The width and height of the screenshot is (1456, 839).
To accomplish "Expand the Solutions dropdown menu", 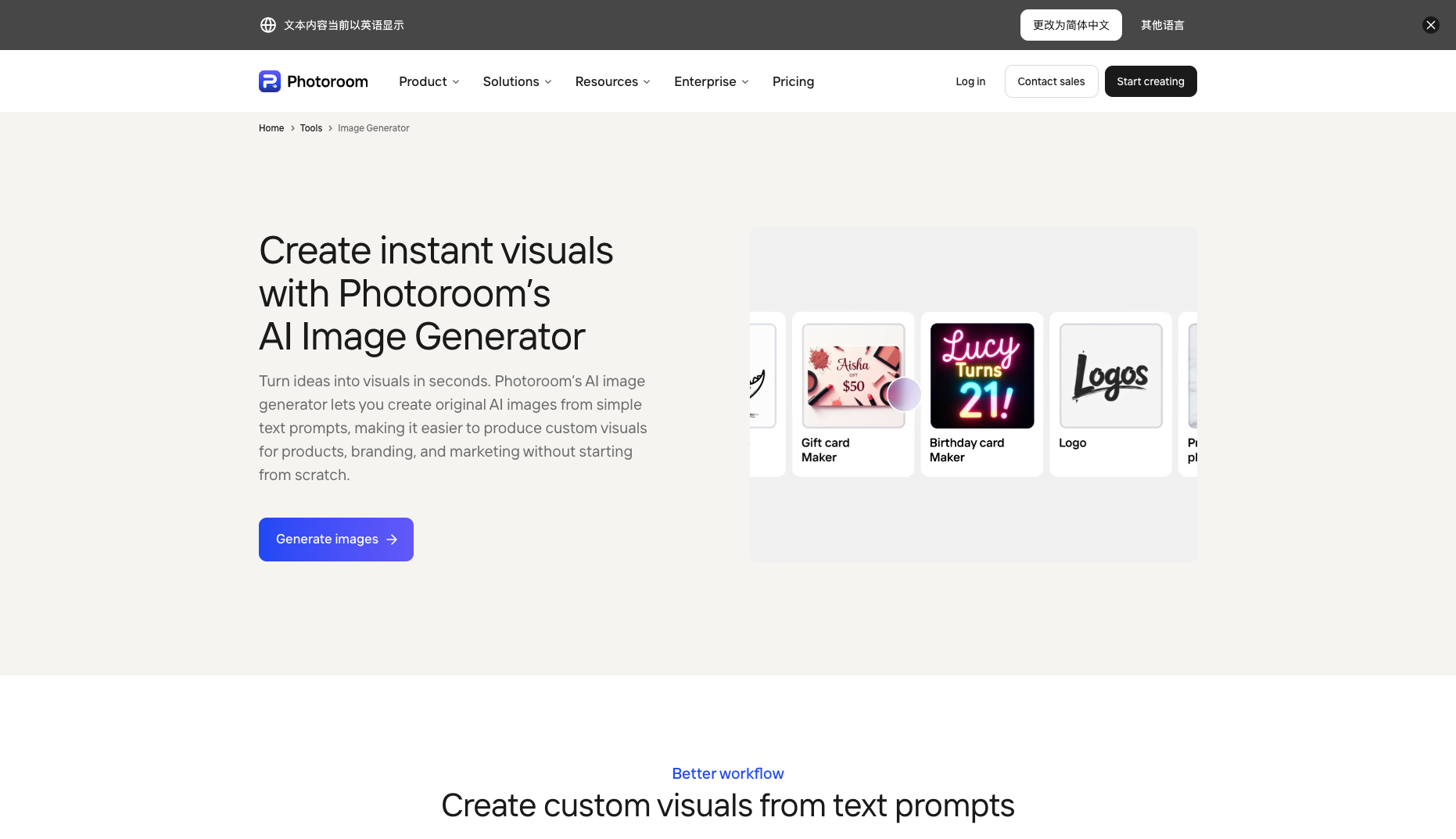I will point(517,81).
